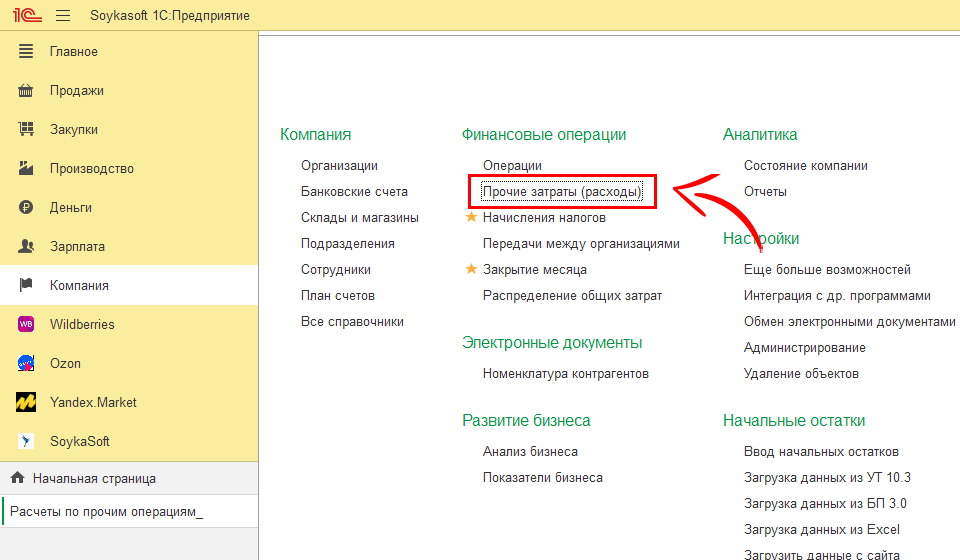
Task: Open the hamburger main menu
Action: [63, 16]
